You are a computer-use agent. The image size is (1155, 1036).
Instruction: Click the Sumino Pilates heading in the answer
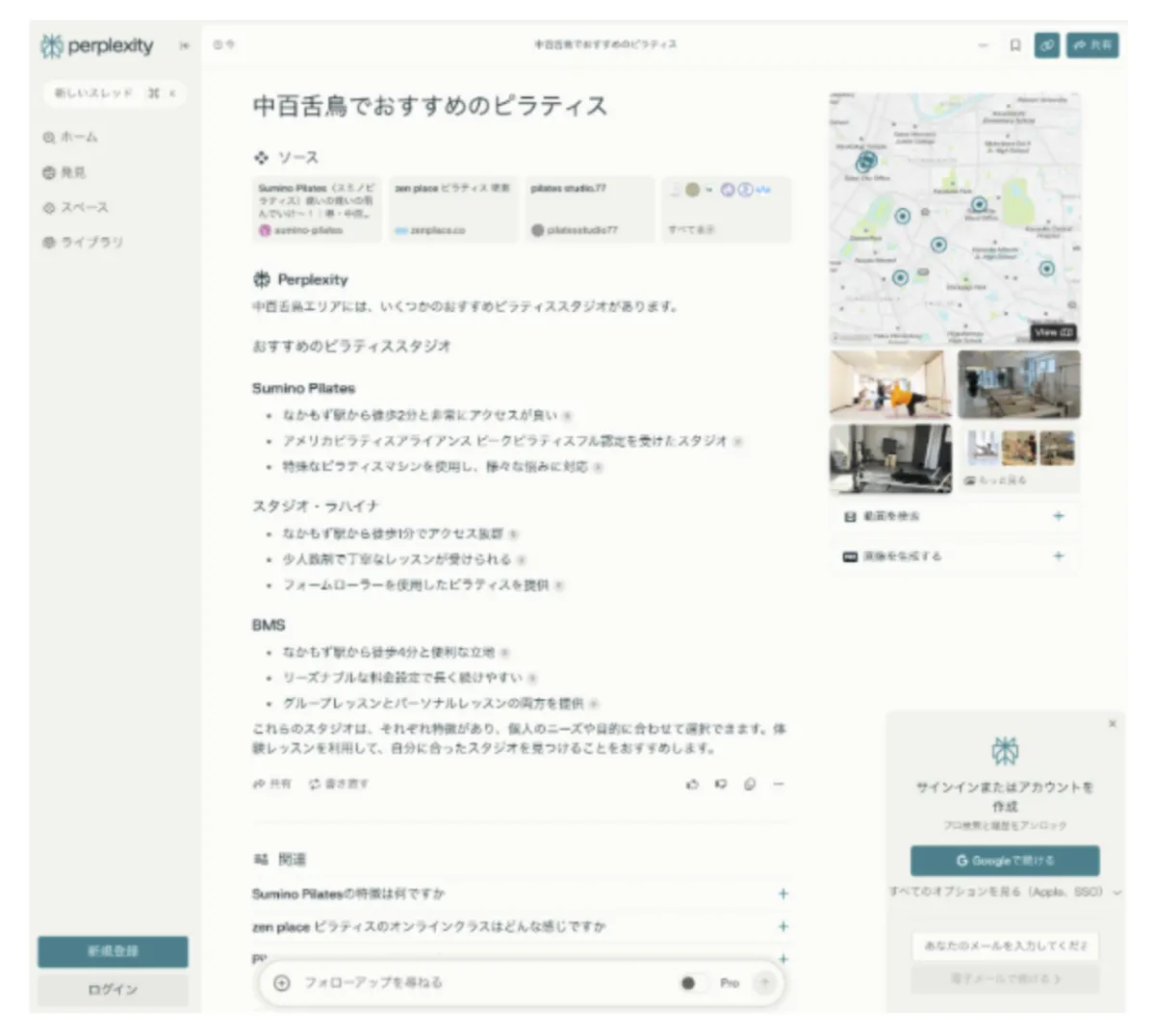(x=303, y=388)
